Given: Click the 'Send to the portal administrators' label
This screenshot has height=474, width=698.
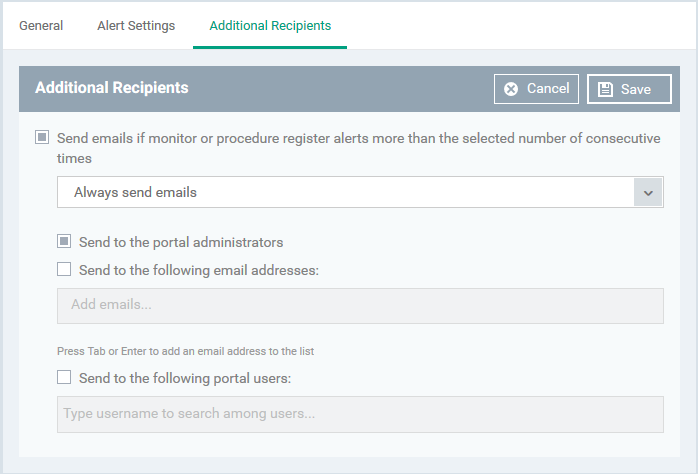Looking at the screenshot, I should pyautogui.click(x=181, y=242).
